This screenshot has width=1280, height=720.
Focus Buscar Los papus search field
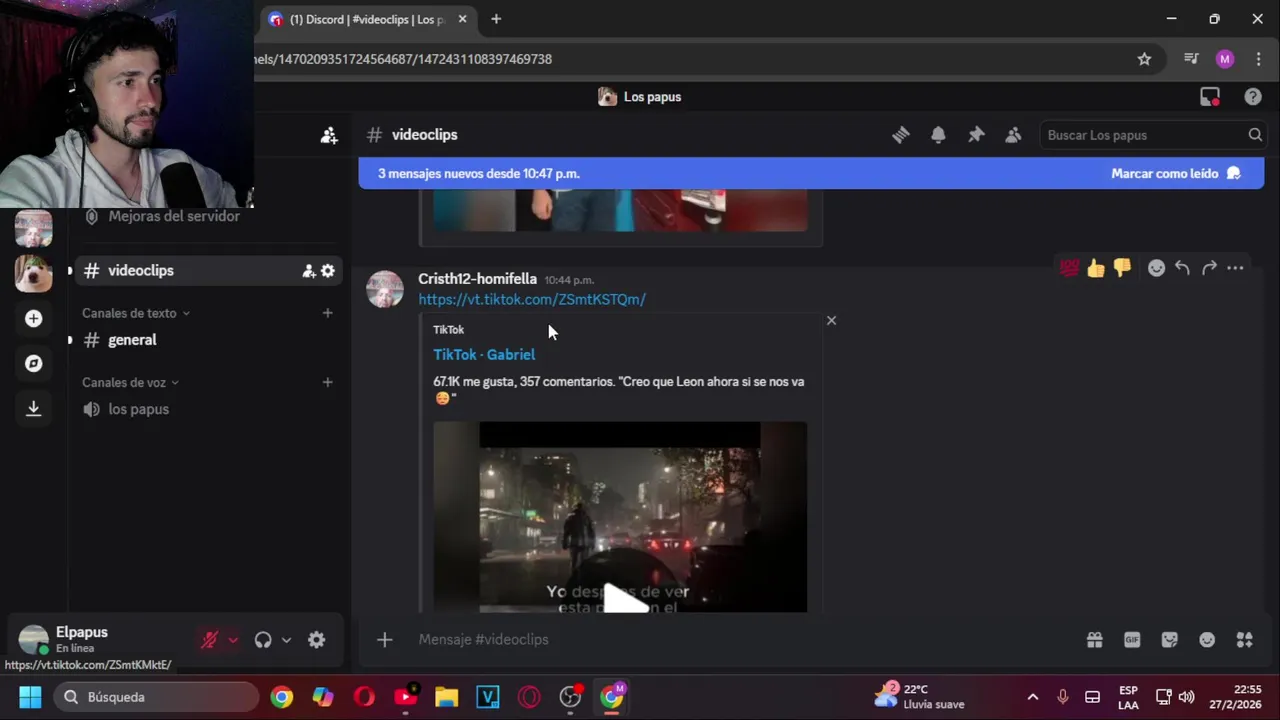point(1152,135)
